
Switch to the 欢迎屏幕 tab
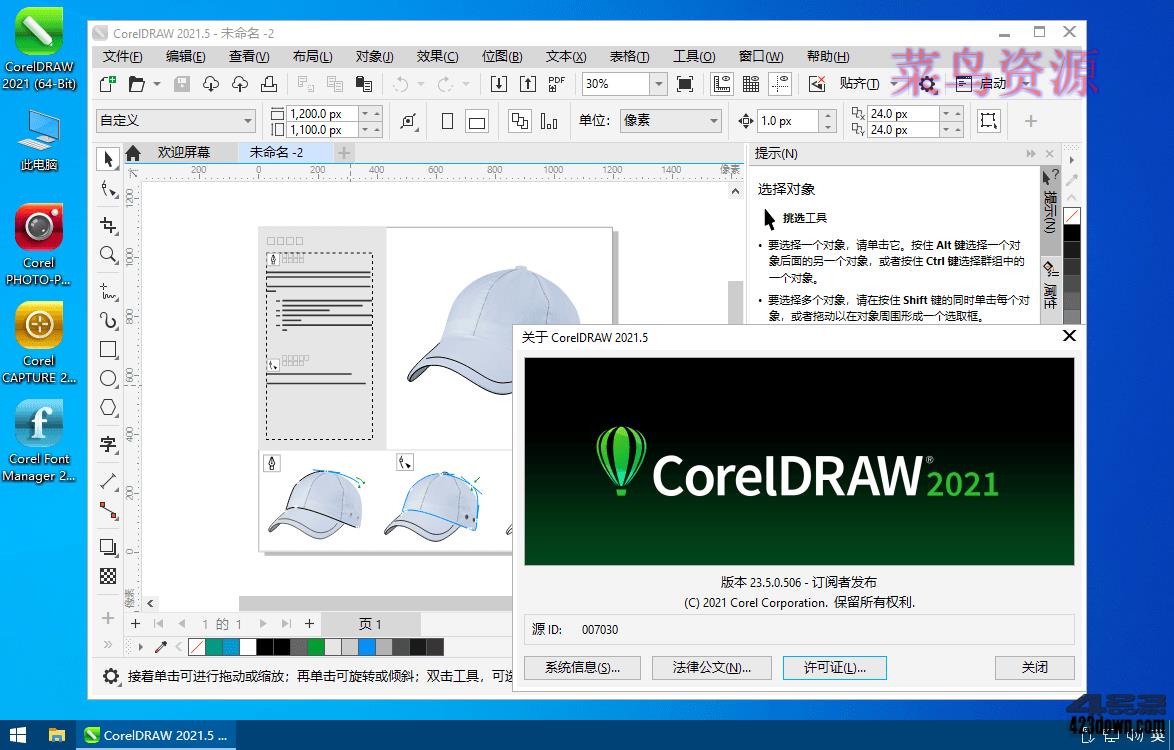[x=183, y=153]
